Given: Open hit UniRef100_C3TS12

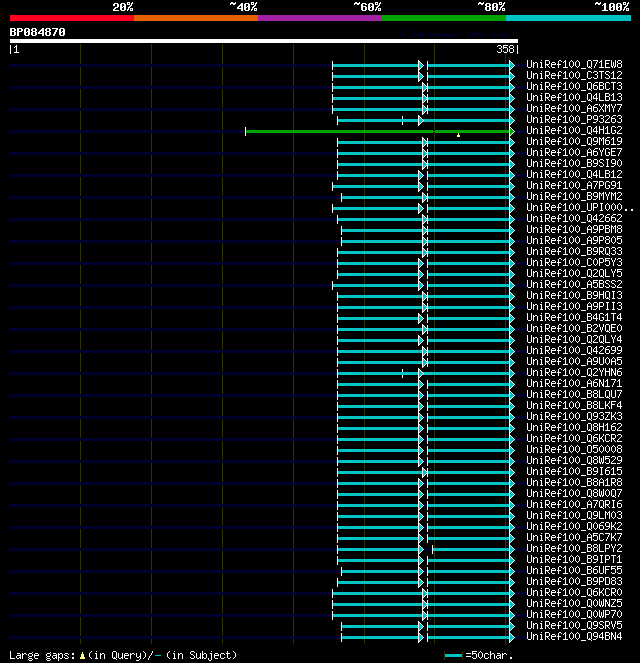Looking at the screenshot, I should click(x=574, y=75).
